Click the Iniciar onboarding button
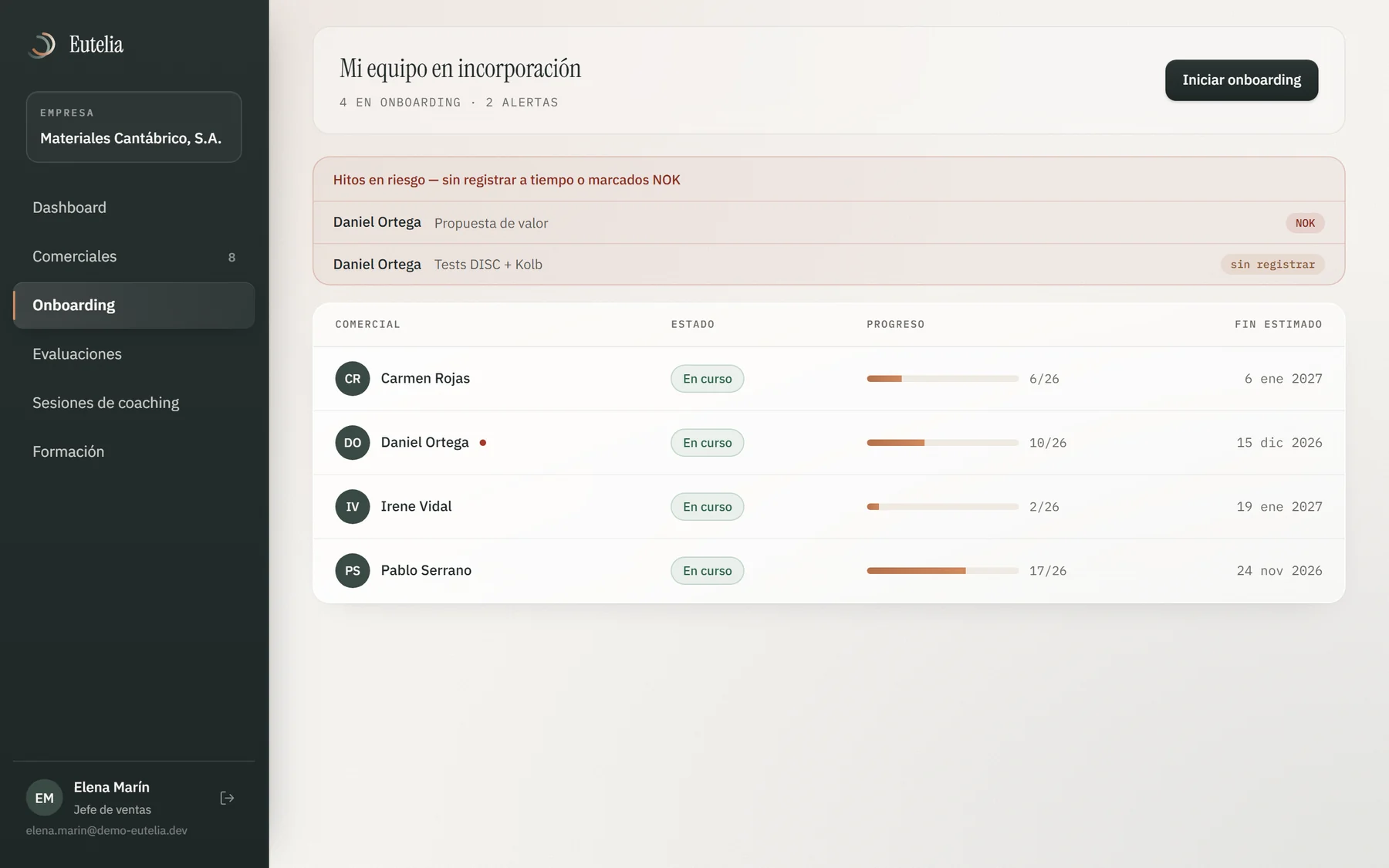This screenshot has height=868, width=1389. click(1242, 80)
